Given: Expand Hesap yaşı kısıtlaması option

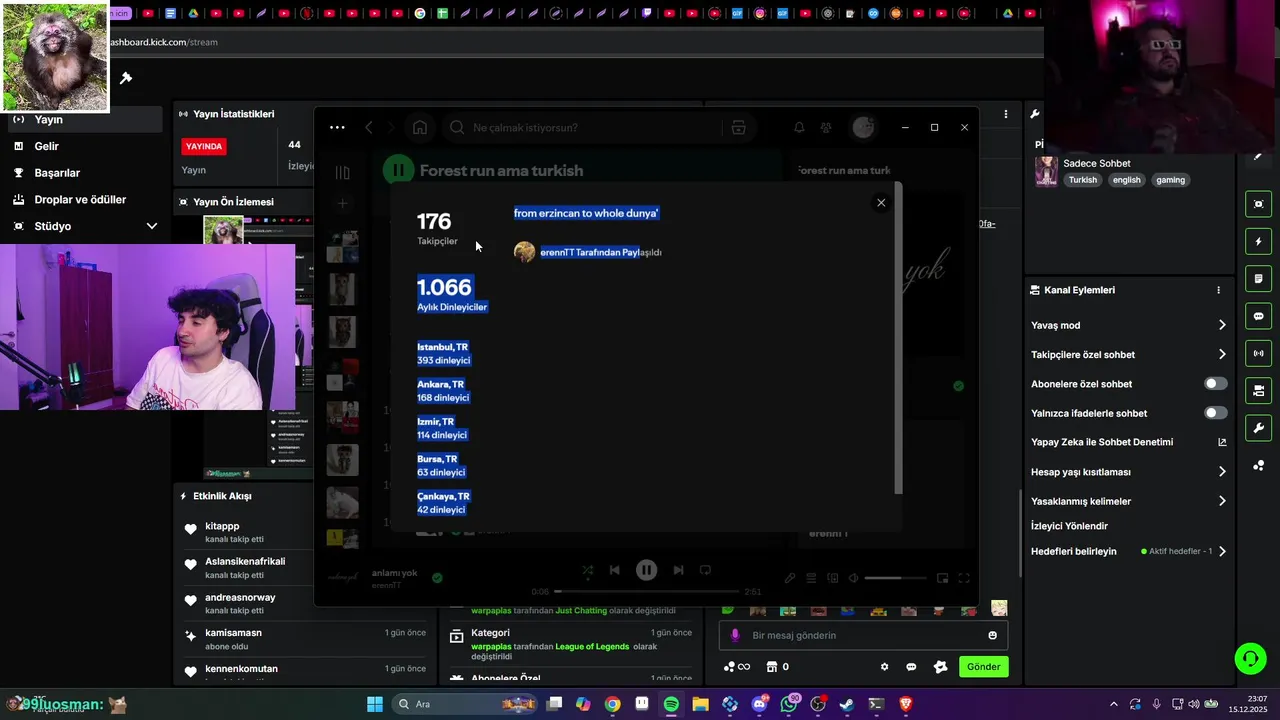Looking at the screenshot, I should [1222, 472].
